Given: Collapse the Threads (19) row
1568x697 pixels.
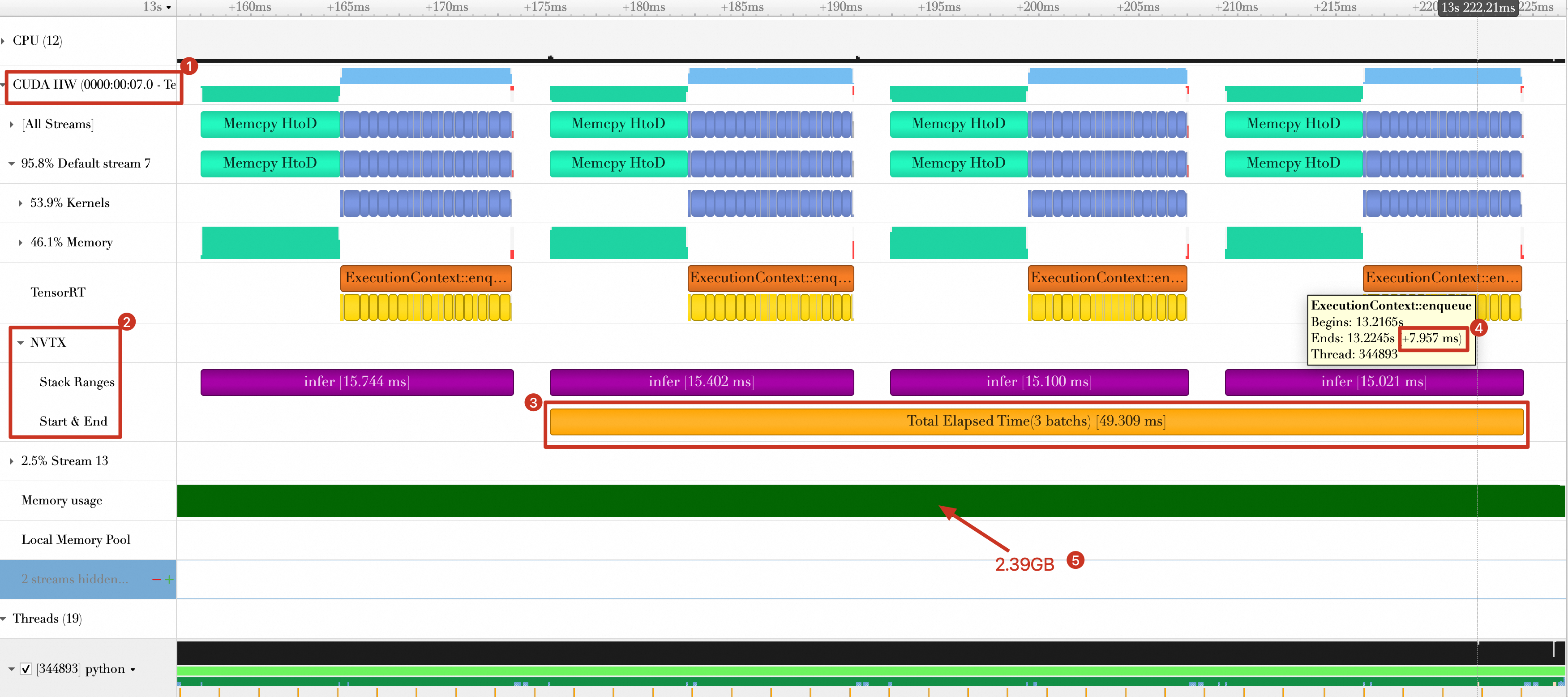Looking at the screenshot, I should tap(4, 619).
